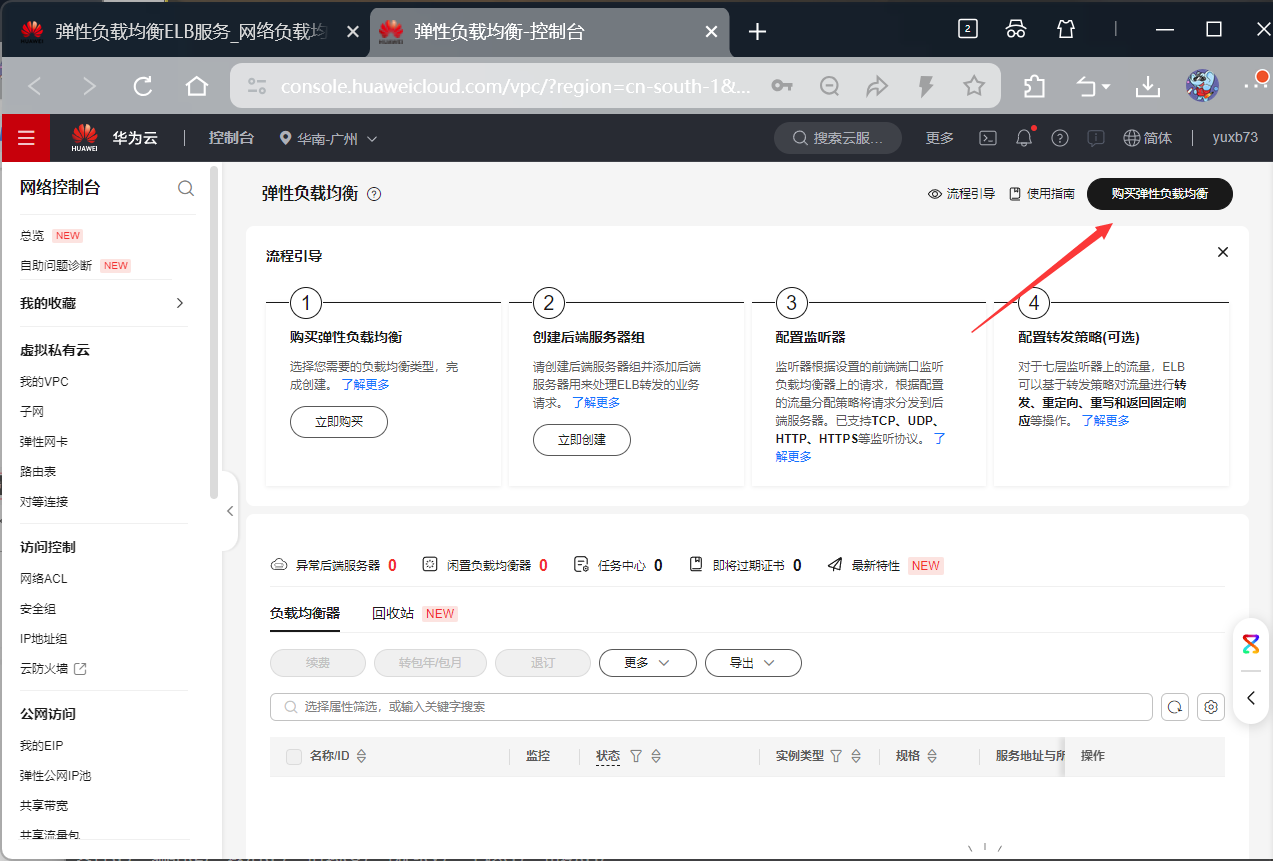1273x861 pixels.
Task: Click 购买弹性负载均衡 button
Action: coord(1160,194)
